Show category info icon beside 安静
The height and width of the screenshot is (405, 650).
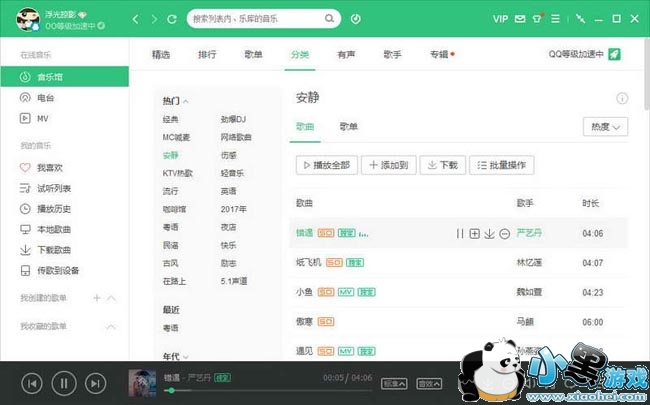tap(622, 99)
